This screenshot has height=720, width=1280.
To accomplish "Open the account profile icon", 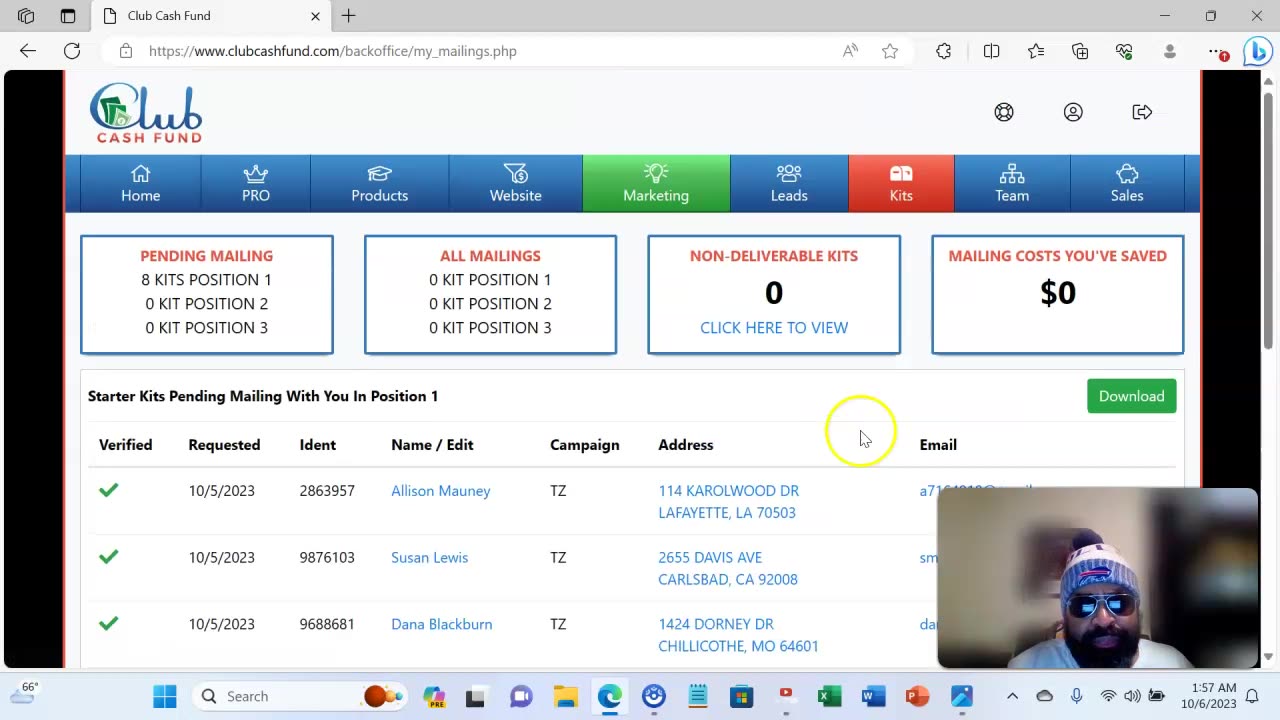I will coord(1073,112).
